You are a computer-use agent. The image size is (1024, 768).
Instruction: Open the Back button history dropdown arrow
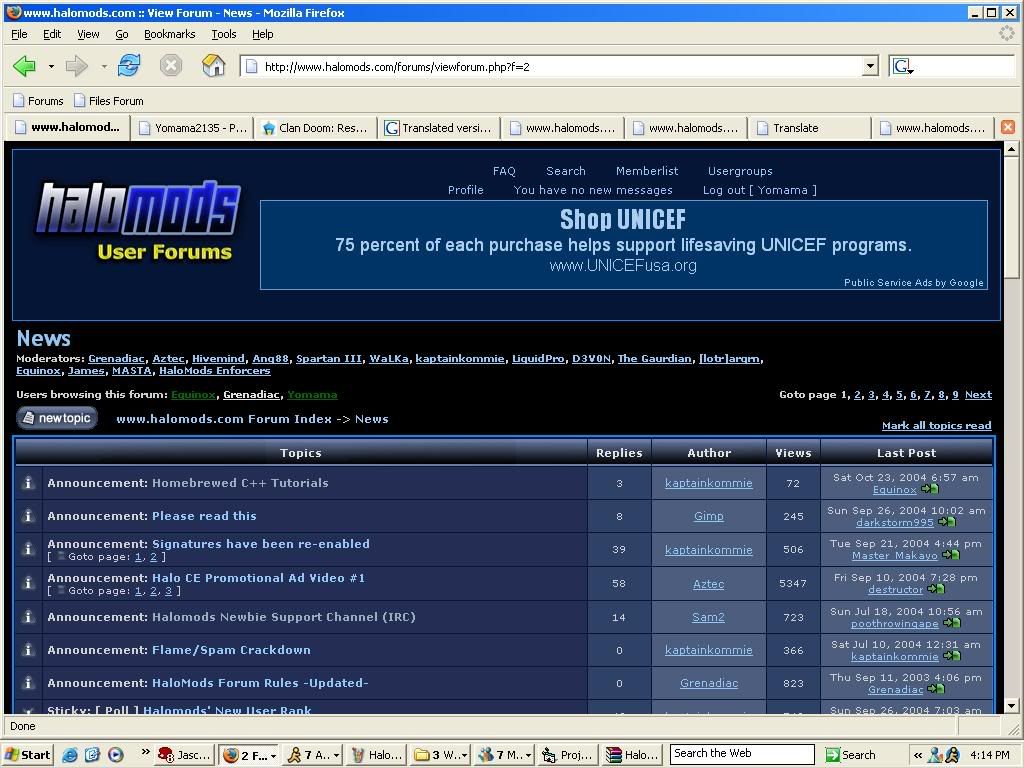click(51, 66)
